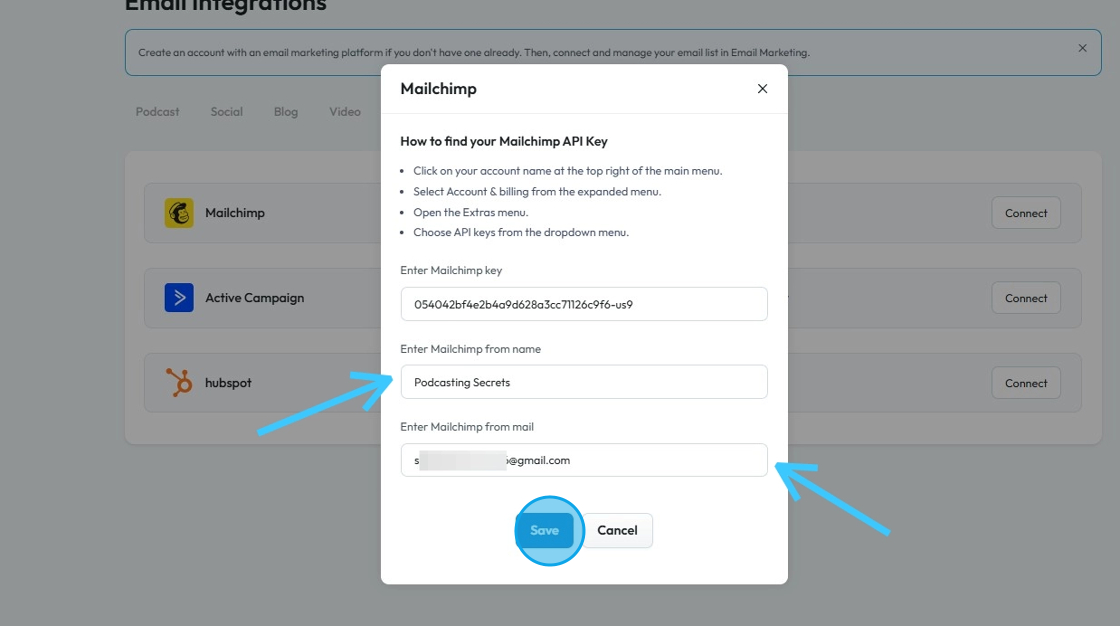Image resolution: width=1120 pixels, height=626 pixels.
Task: Close the Mailchimp dialog with the X
Action: point(762,89)
